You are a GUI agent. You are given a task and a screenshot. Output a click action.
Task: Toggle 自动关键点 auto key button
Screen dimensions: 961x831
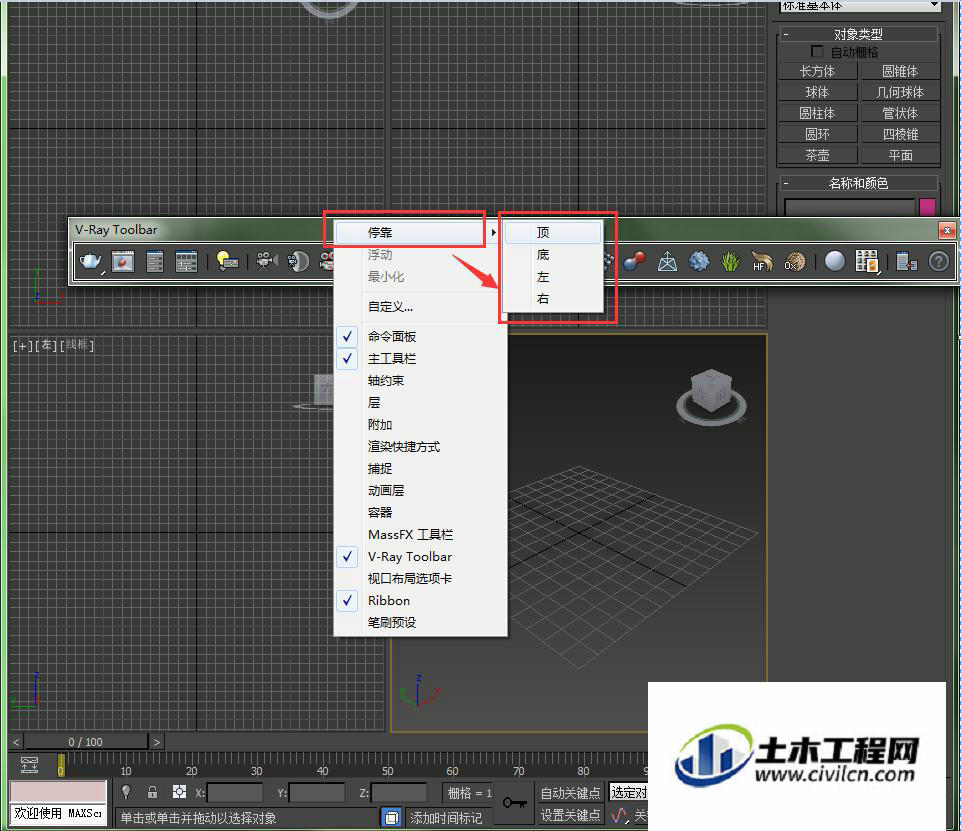(x=570, y=793)
